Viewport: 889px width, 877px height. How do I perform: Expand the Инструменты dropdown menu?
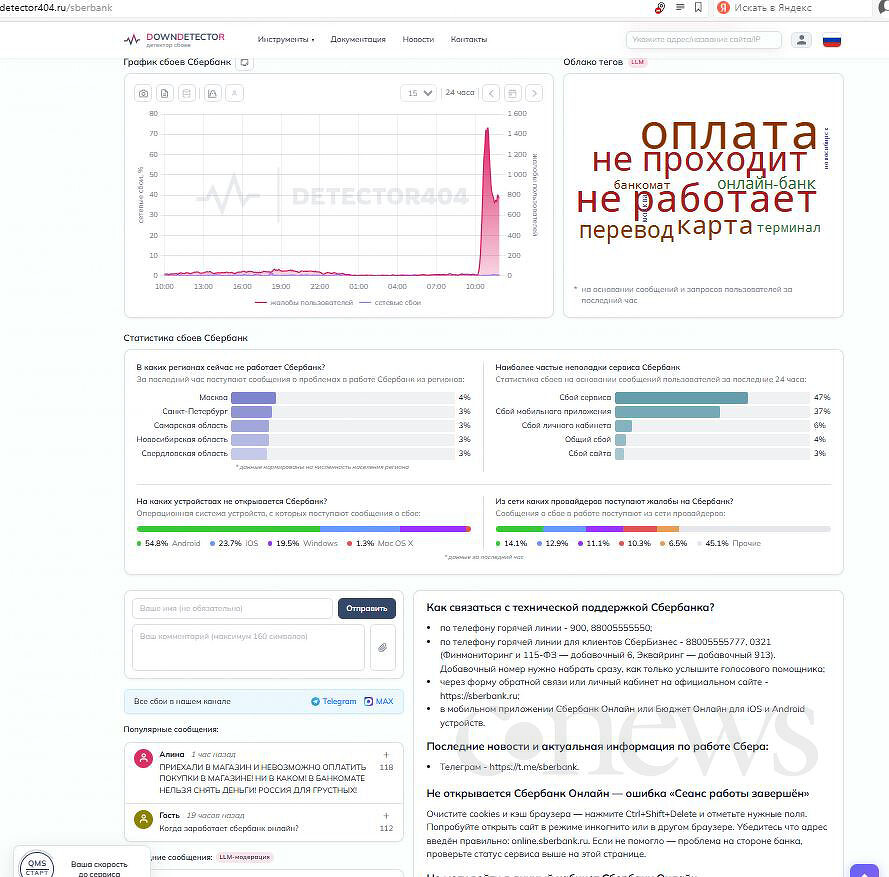(285, 40)
